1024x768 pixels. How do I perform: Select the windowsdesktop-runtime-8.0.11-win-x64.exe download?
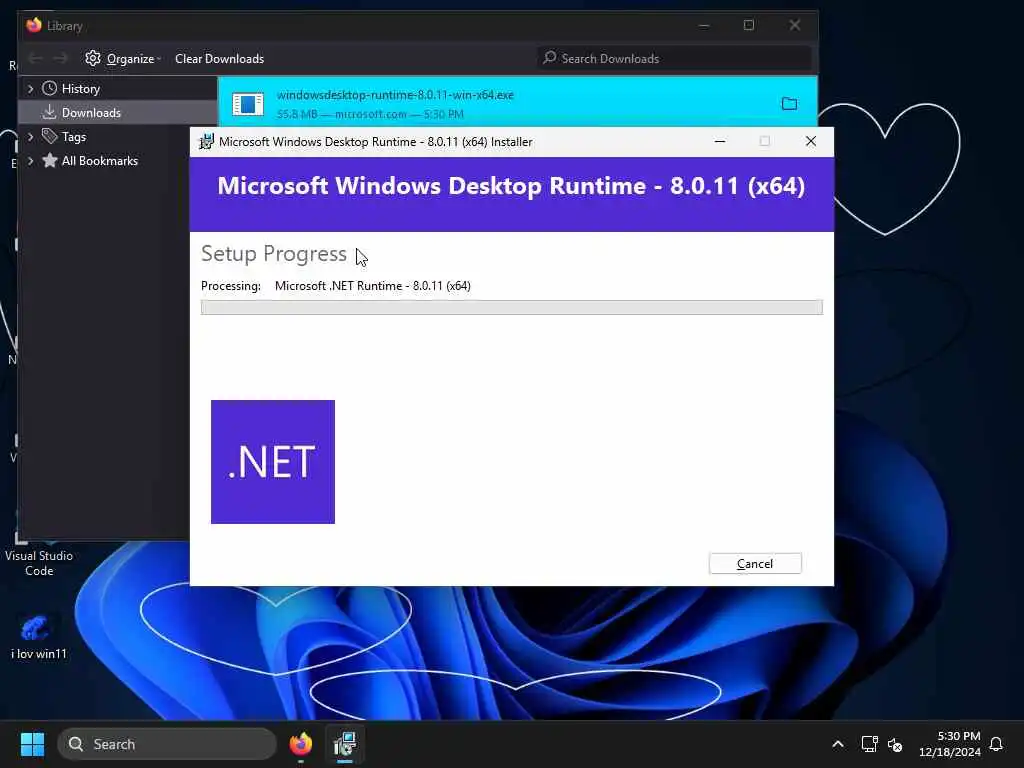pos(517,103)
